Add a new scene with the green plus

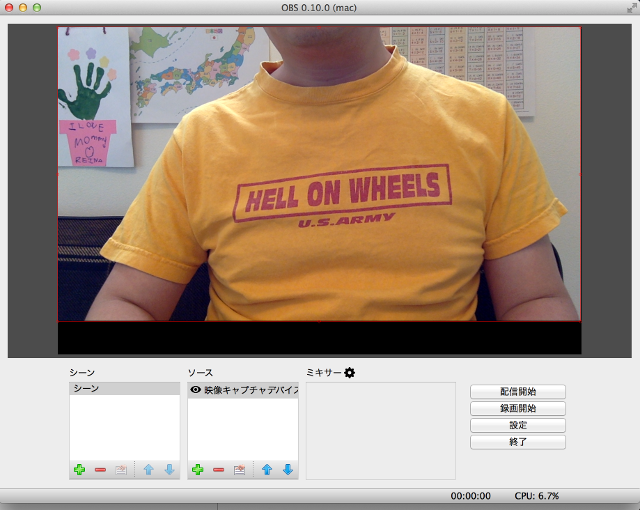tap(80, 470)
